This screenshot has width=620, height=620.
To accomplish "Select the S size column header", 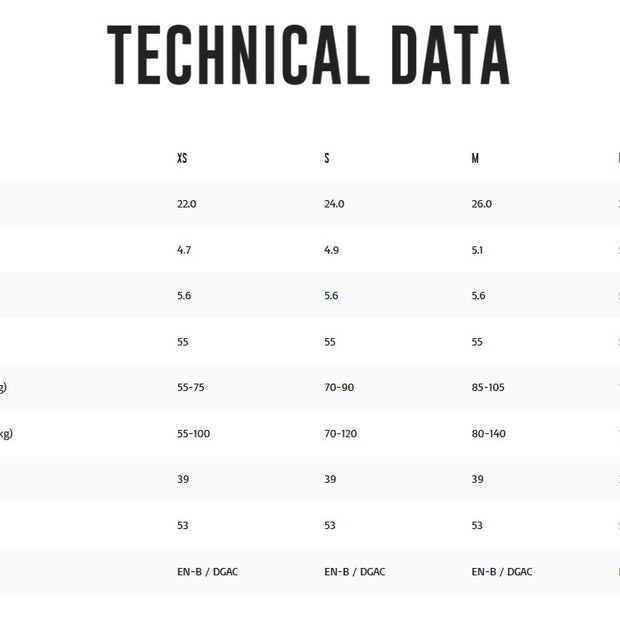I will coord(327,158).
